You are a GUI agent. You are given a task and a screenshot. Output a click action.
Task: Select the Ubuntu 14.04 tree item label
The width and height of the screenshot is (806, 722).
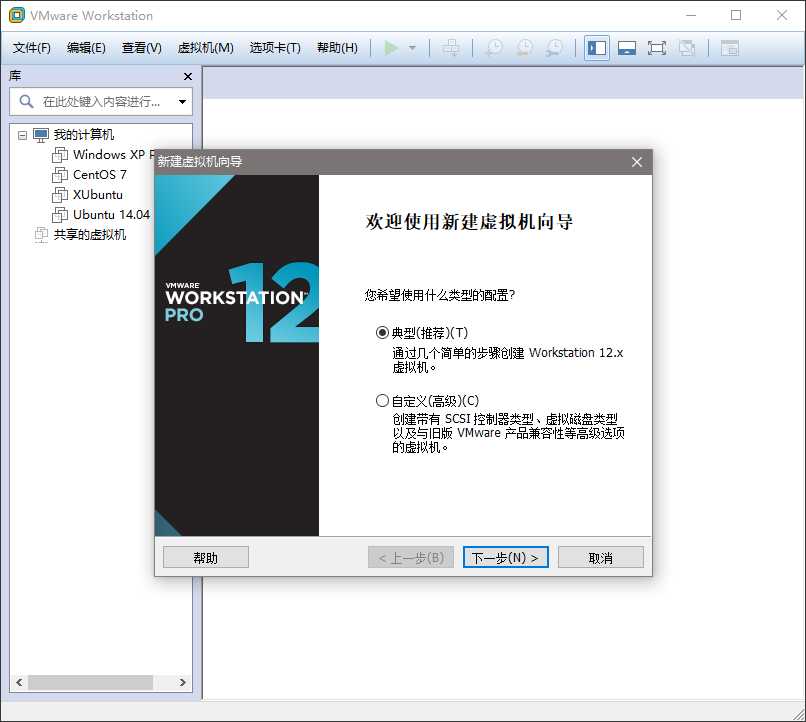click(x=111, y=214)
